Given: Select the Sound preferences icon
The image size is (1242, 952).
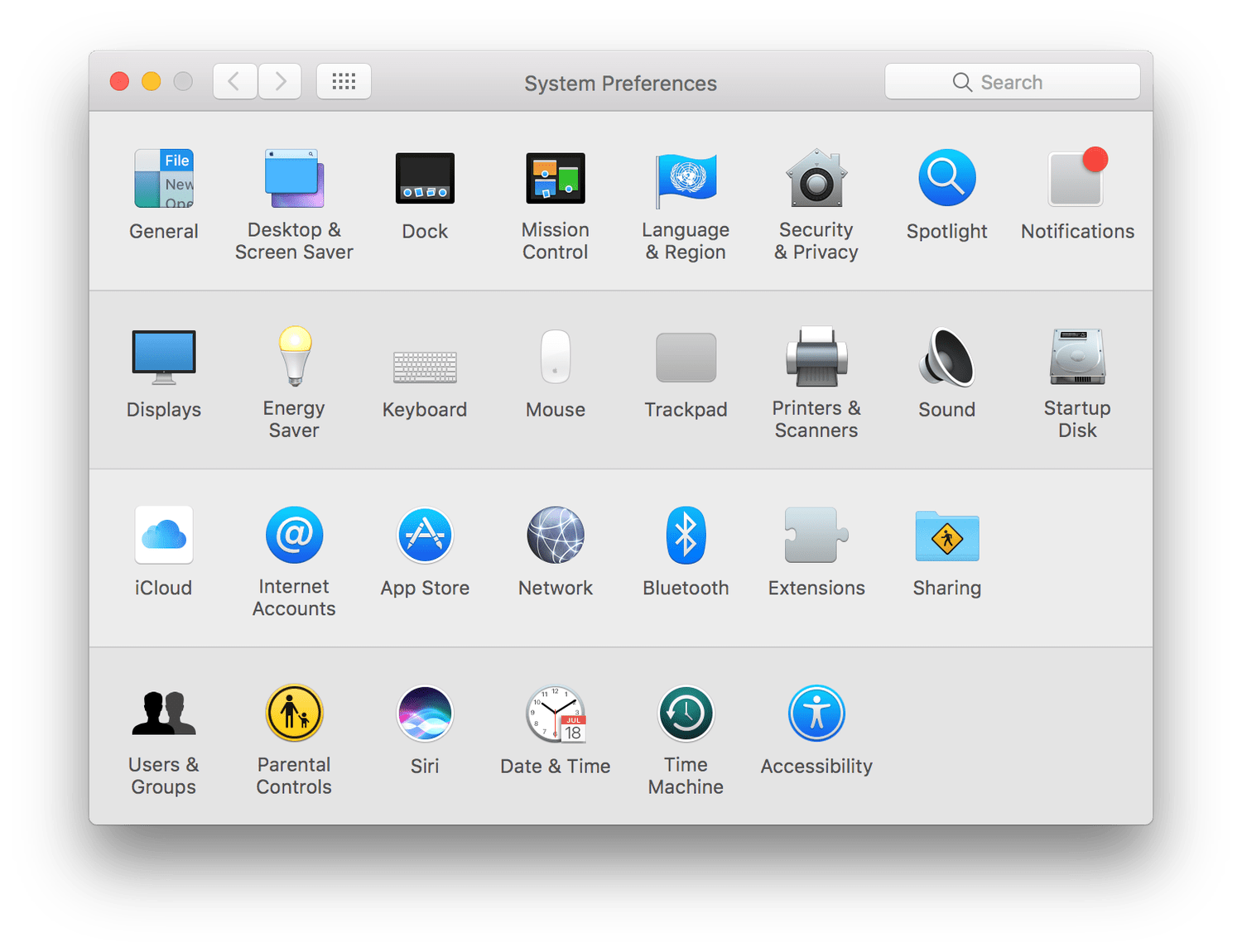Looking at the screenshot, I should click(x=946, y=357).
